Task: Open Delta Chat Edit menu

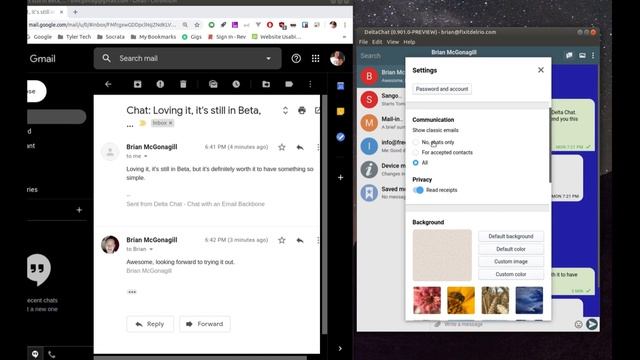Action: pos(377,42)
